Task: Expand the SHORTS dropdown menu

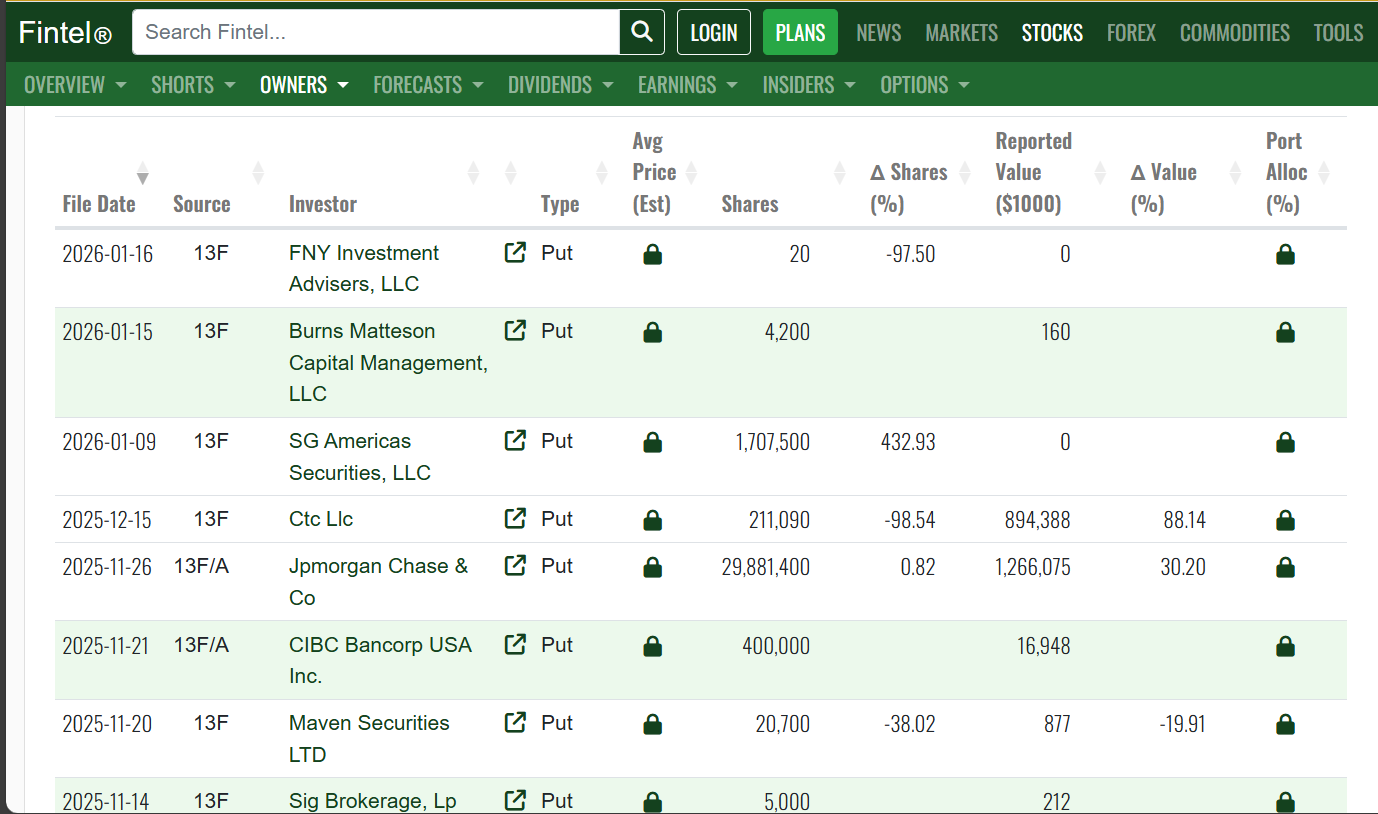Action: click(x=193, y=85)
